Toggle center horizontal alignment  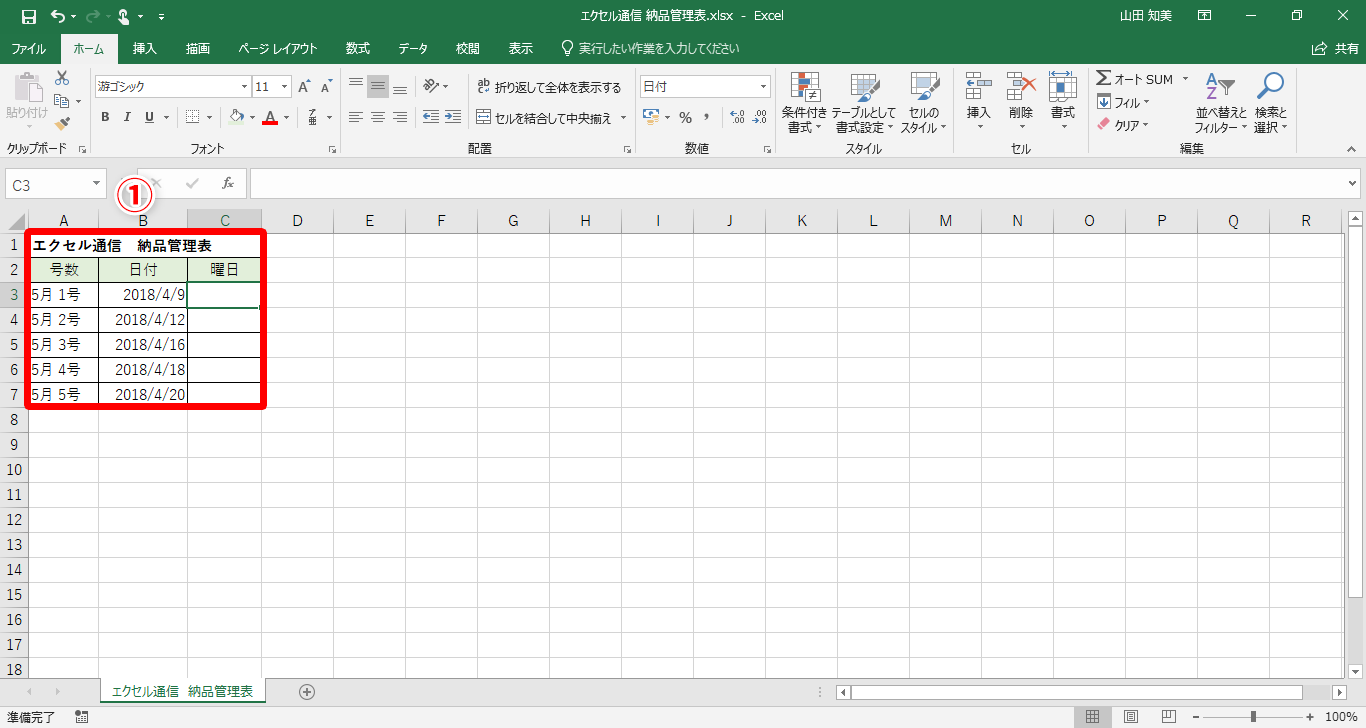377,117
